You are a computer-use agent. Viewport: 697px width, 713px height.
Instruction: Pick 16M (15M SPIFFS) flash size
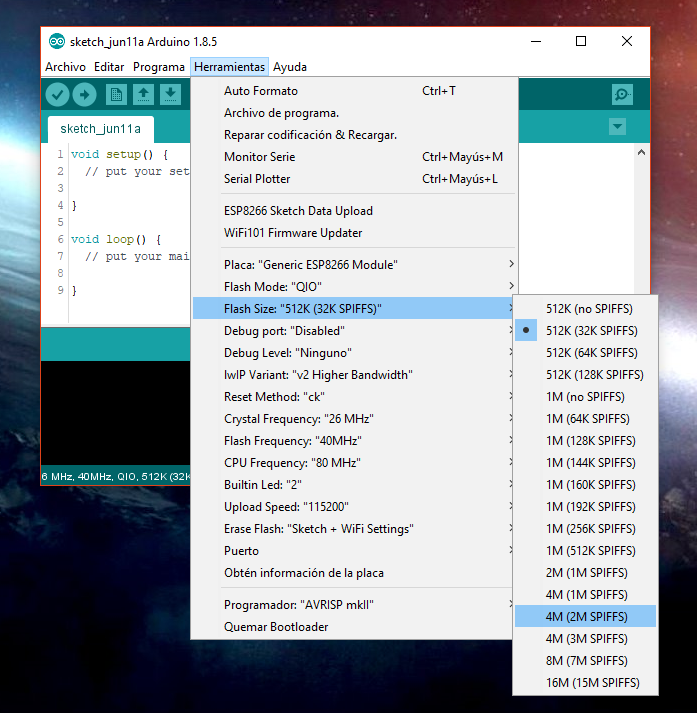coord(585,683)
